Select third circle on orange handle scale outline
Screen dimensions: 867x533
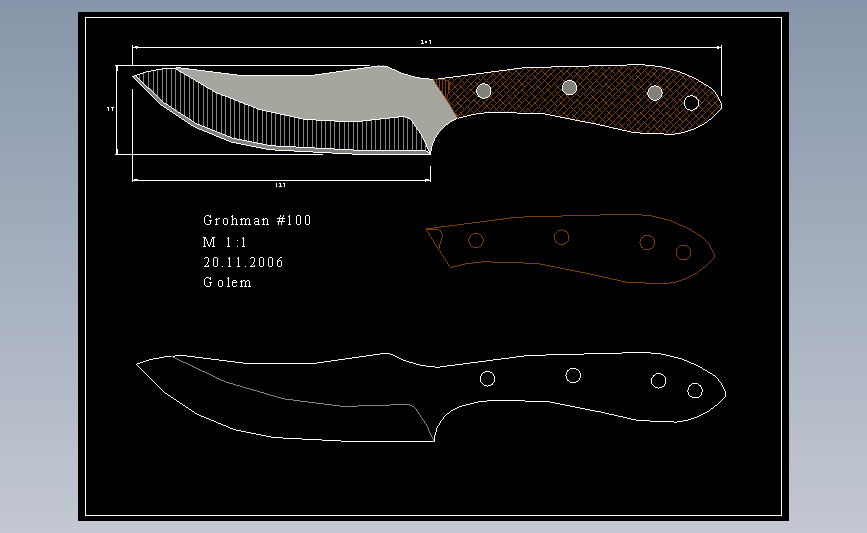click(647, 242)
